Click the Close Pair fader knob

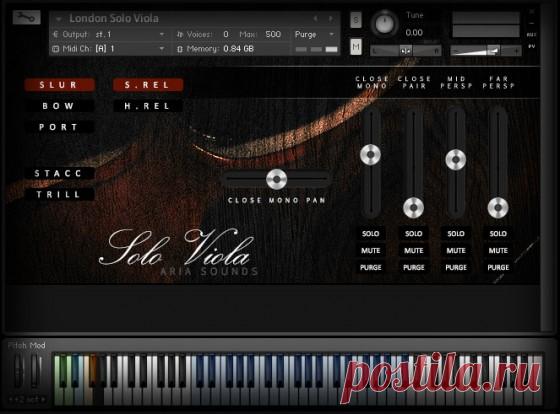coord(414,208)
